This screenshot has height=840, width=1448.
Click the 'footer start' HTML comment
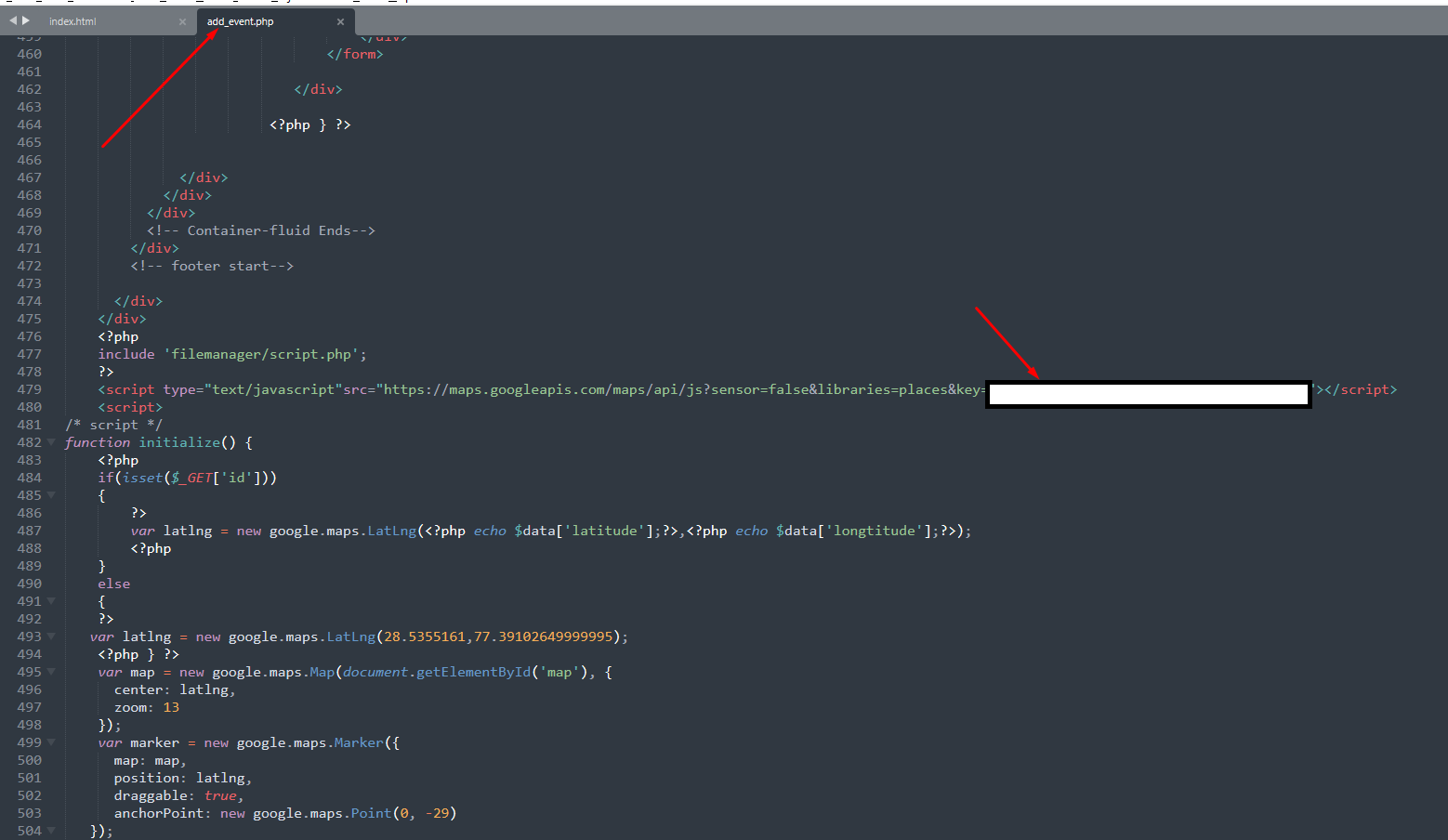(212, 266)
